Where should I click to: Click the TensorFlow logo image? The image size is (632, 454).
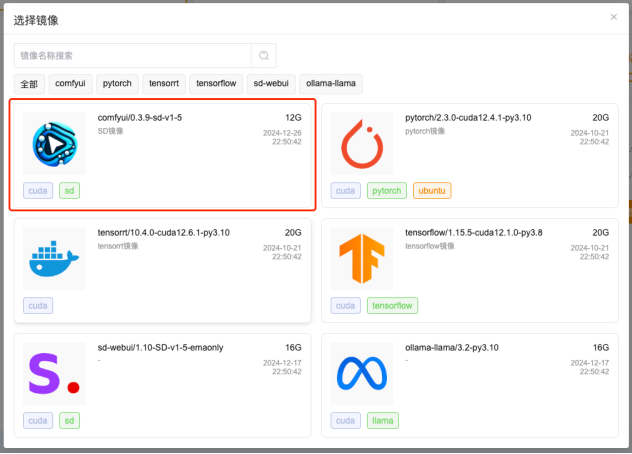pos(362,258)
